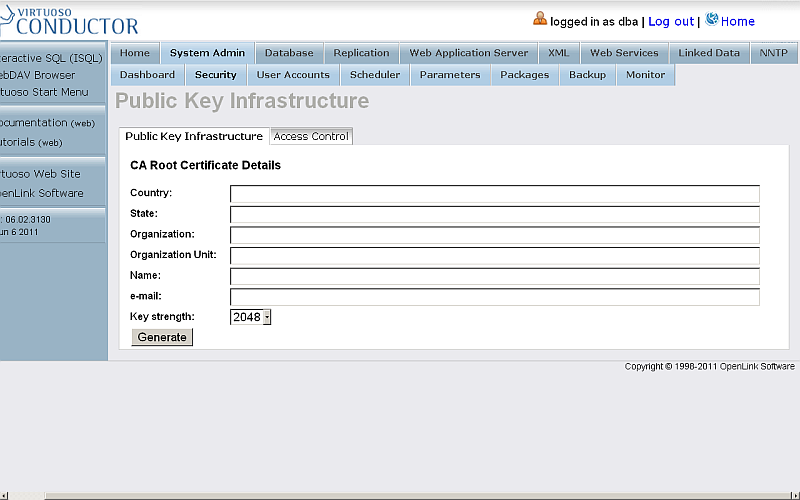This screenshot has height=500, width=800.
Task: Open the Virtuoso Web Site link
Action: [x=40, y=174]
